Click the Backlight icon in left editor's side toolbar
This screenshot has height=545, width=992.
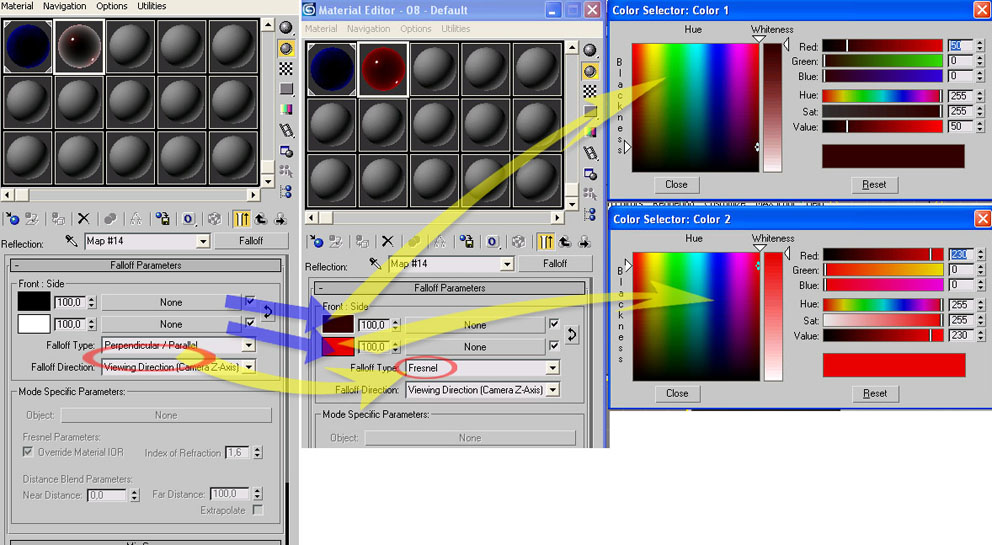286,47
